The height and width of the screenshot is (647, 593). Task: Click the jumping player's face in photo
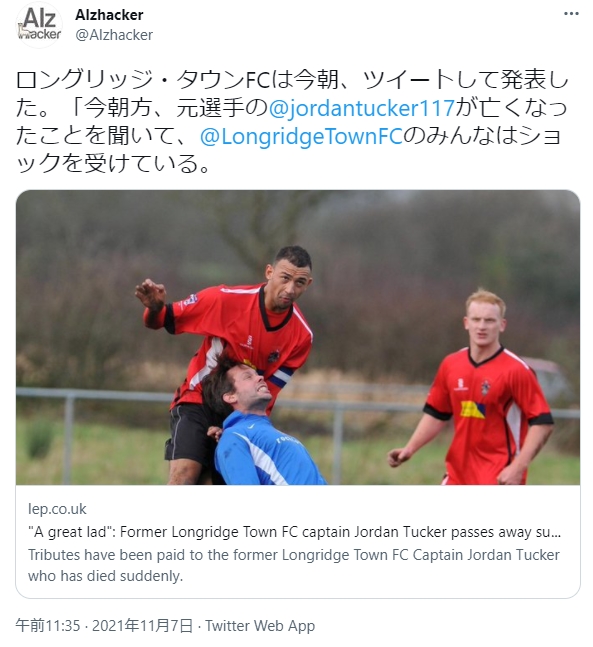[289, 283]
